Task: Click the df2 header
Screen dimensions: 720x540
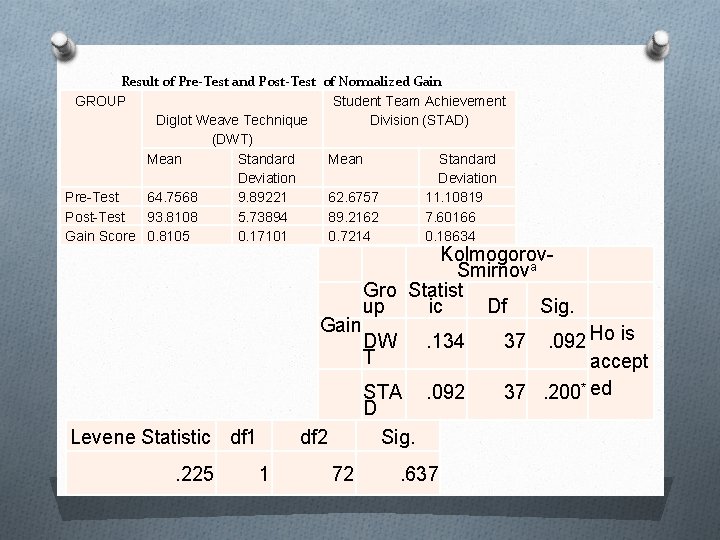Action: click(x=314, y=437)
